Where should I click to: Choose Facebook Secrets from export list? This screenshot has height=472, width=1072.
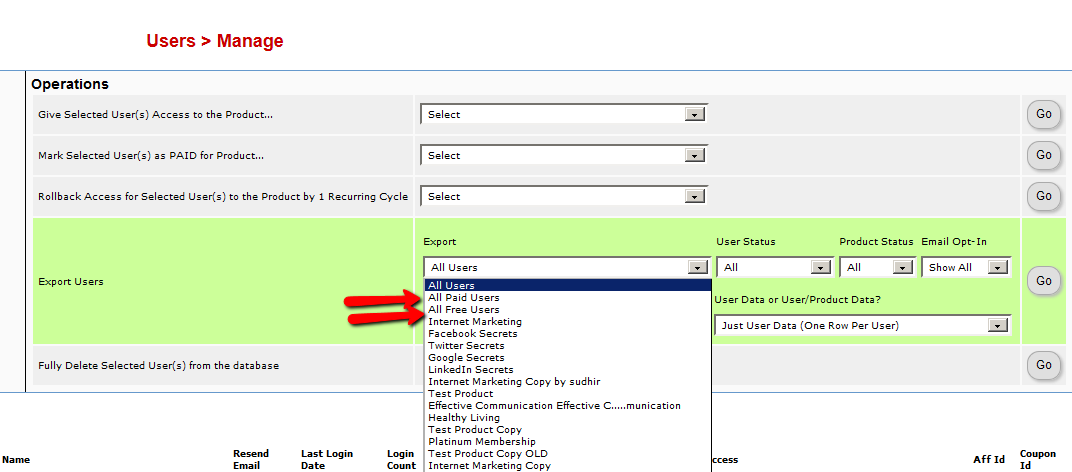[x=473, y=334]
